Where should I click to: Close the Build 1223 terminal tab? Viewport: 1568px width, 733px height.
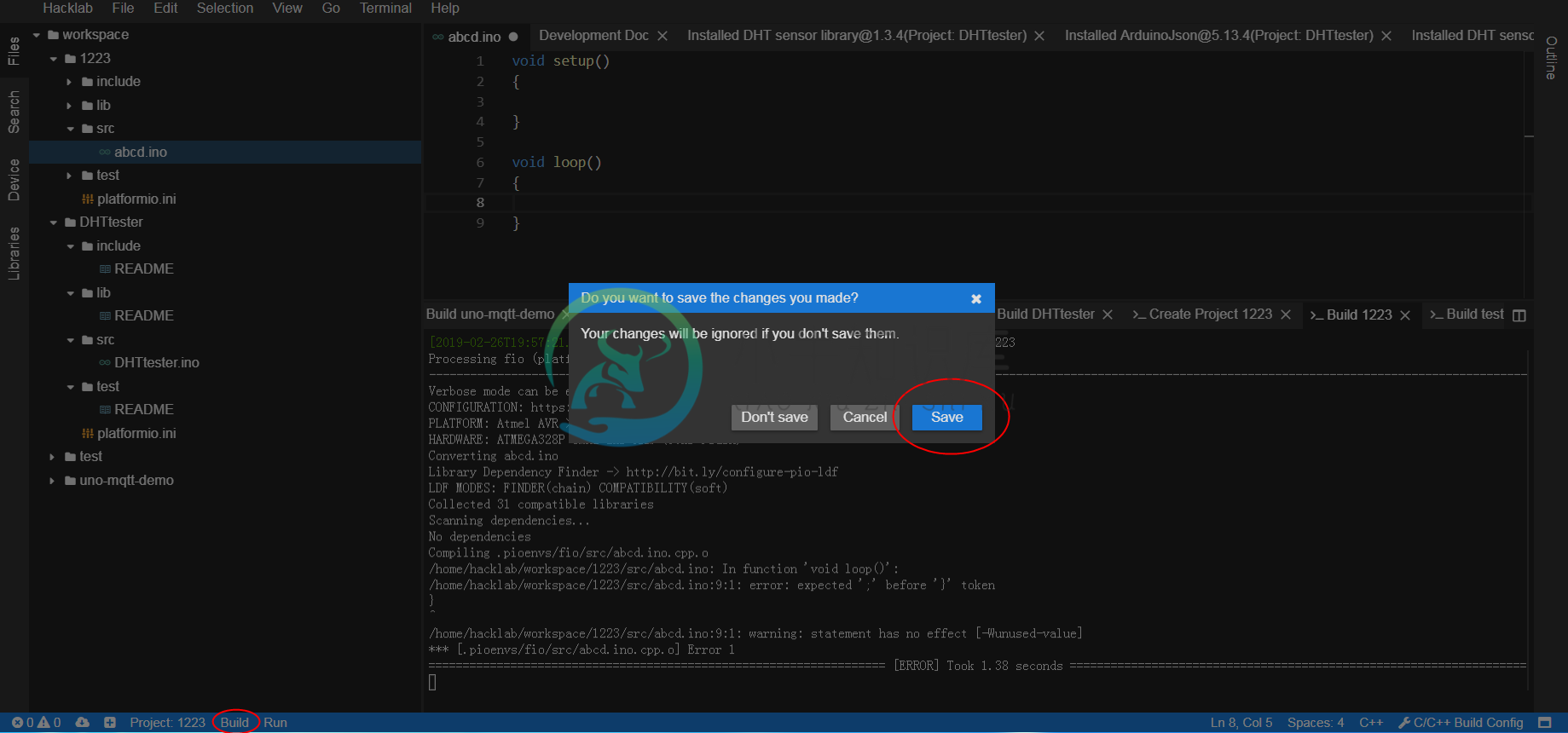pyautogui.click(x=1405, y=315)
